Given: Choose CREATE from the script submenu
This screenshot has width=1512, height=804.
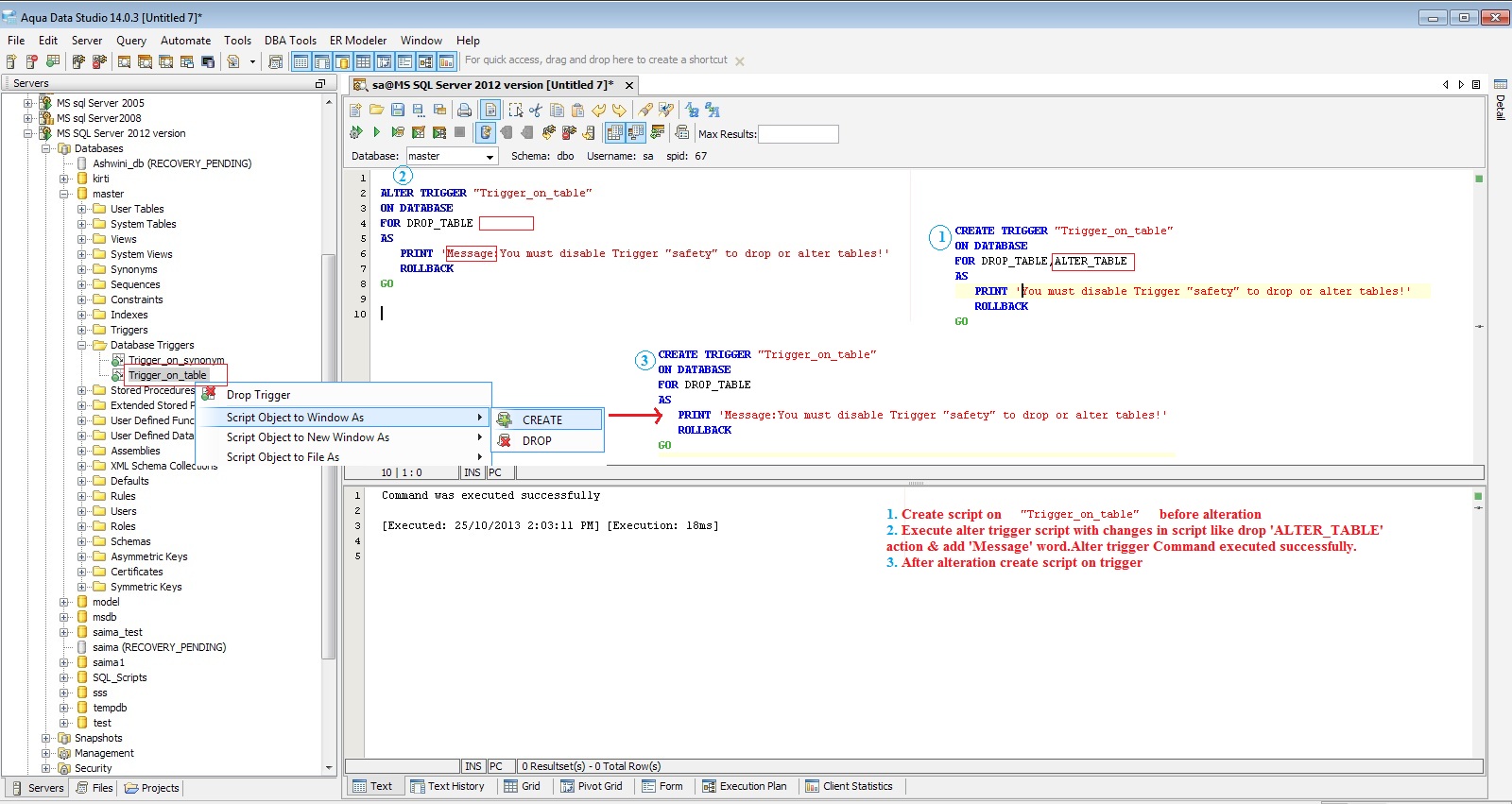Looking at the screenshot, I should tap(542, 419).
